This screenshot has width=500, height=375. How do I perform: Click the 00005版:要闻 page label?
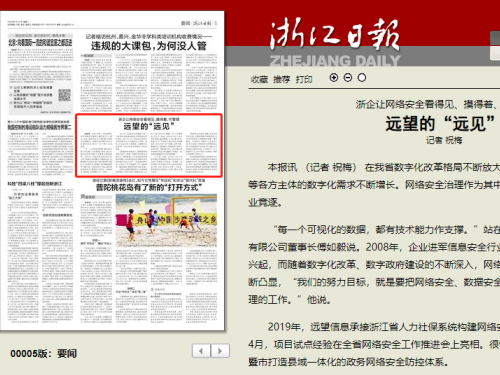click(x=44, y=353)
